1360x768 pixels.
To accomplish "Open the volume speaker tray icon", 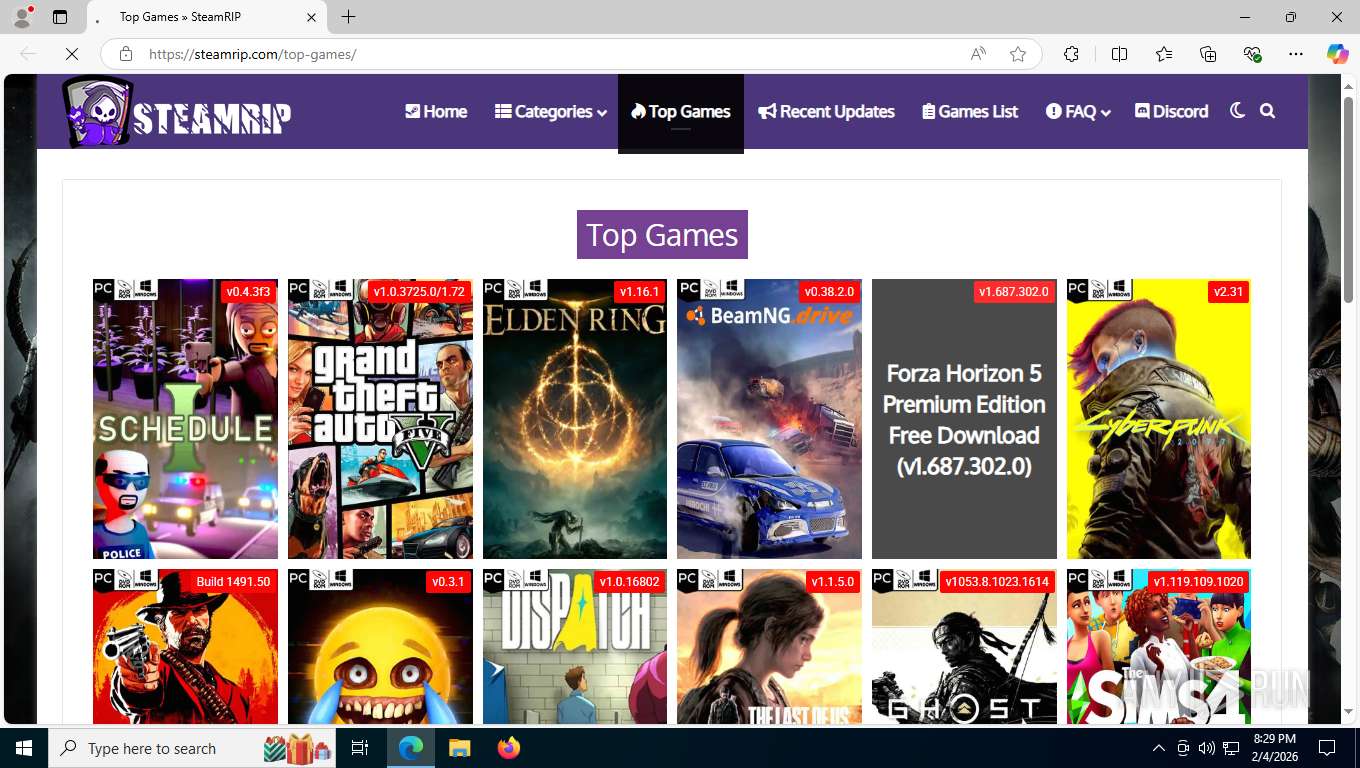I will click(x=1207, y=748).
